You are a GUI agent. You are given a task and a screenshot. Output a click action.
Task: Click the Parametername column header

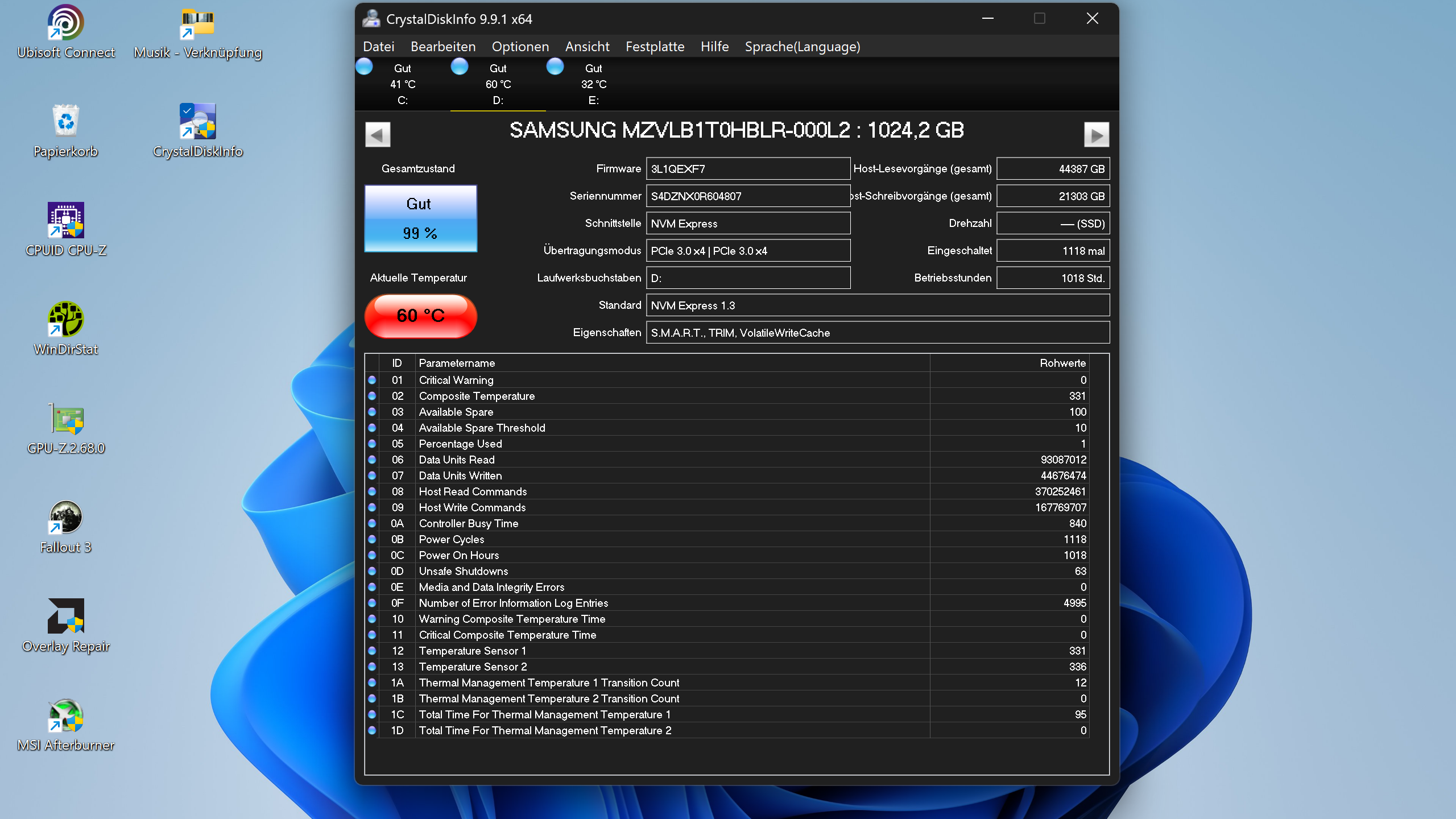click(x=672, y=363)
